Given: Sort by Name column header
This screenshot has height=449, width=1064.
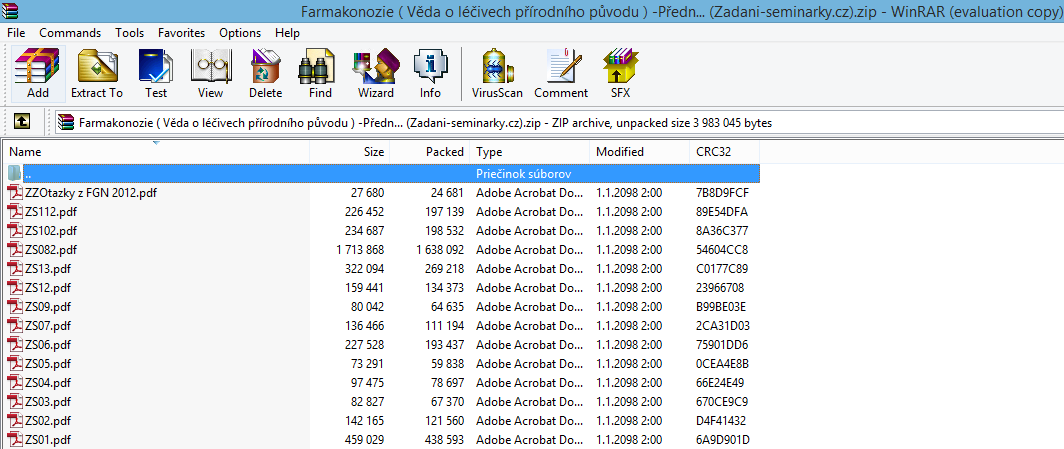Looking at the screenshot, I should pyautogui.click(x=157, y=152).
